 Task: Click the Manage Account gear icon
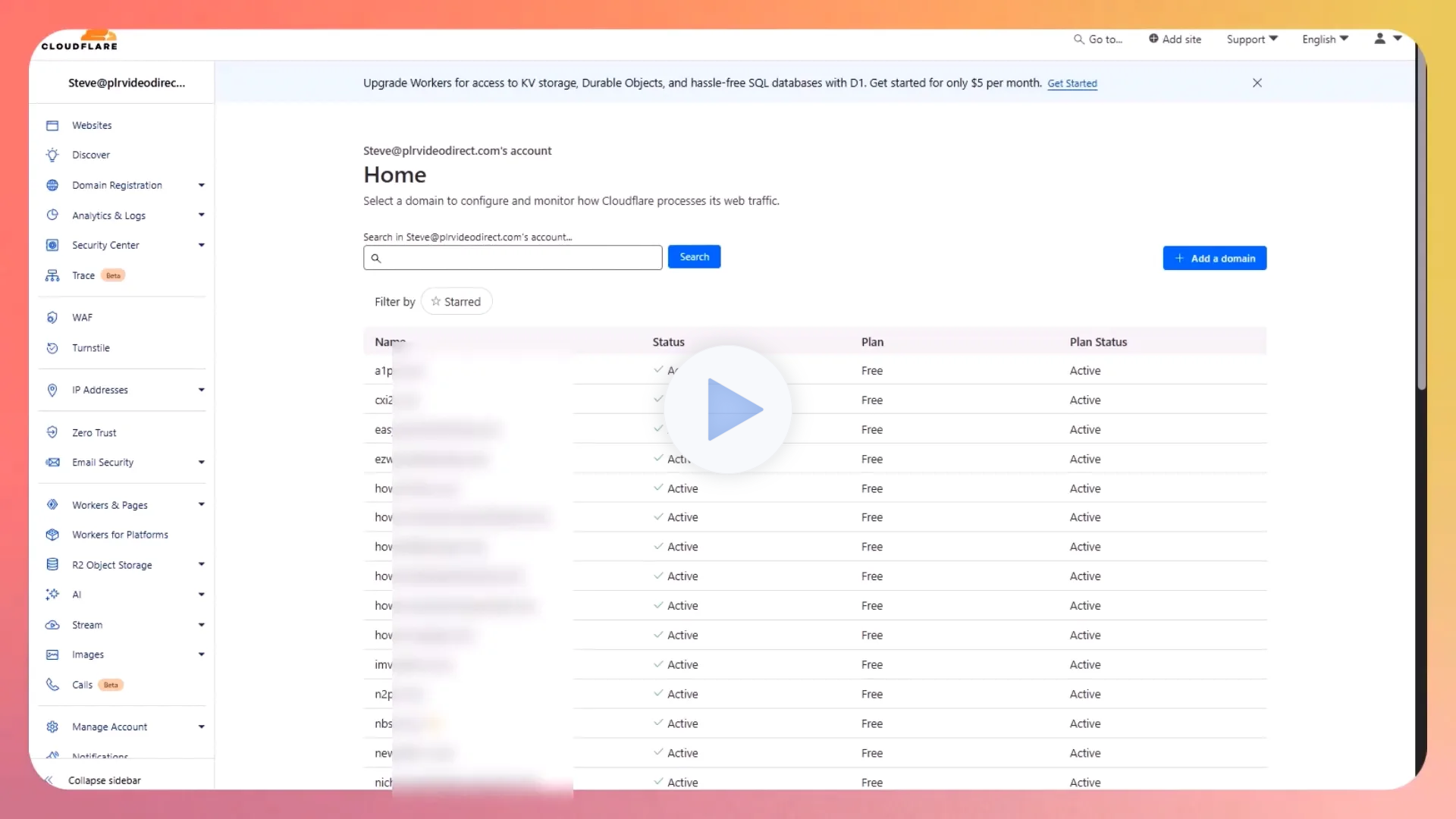tap(52, 727)
